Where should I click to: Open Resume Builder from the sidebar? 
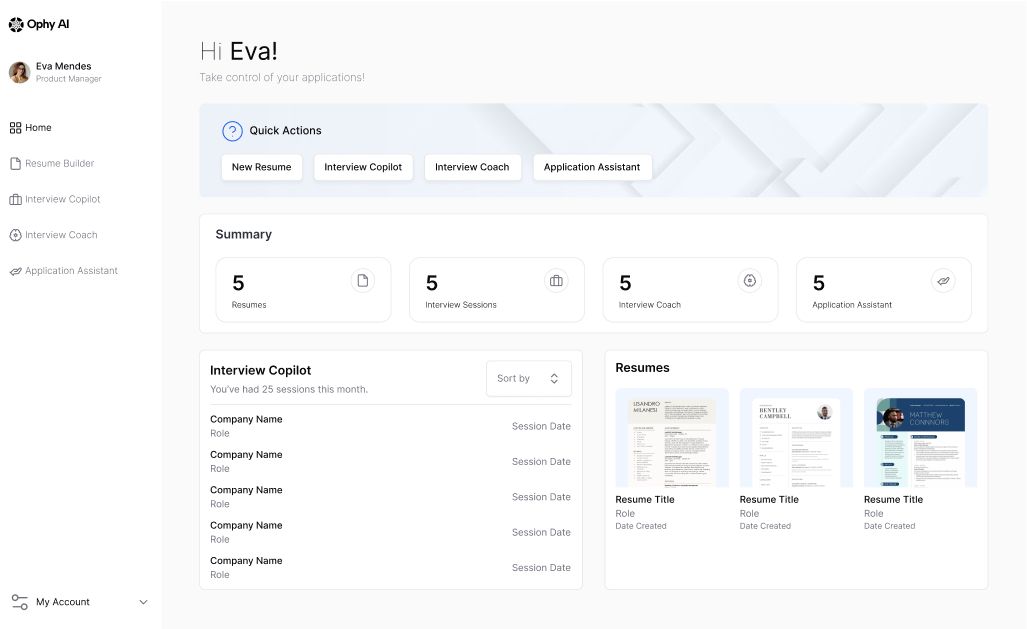(59, 164)
